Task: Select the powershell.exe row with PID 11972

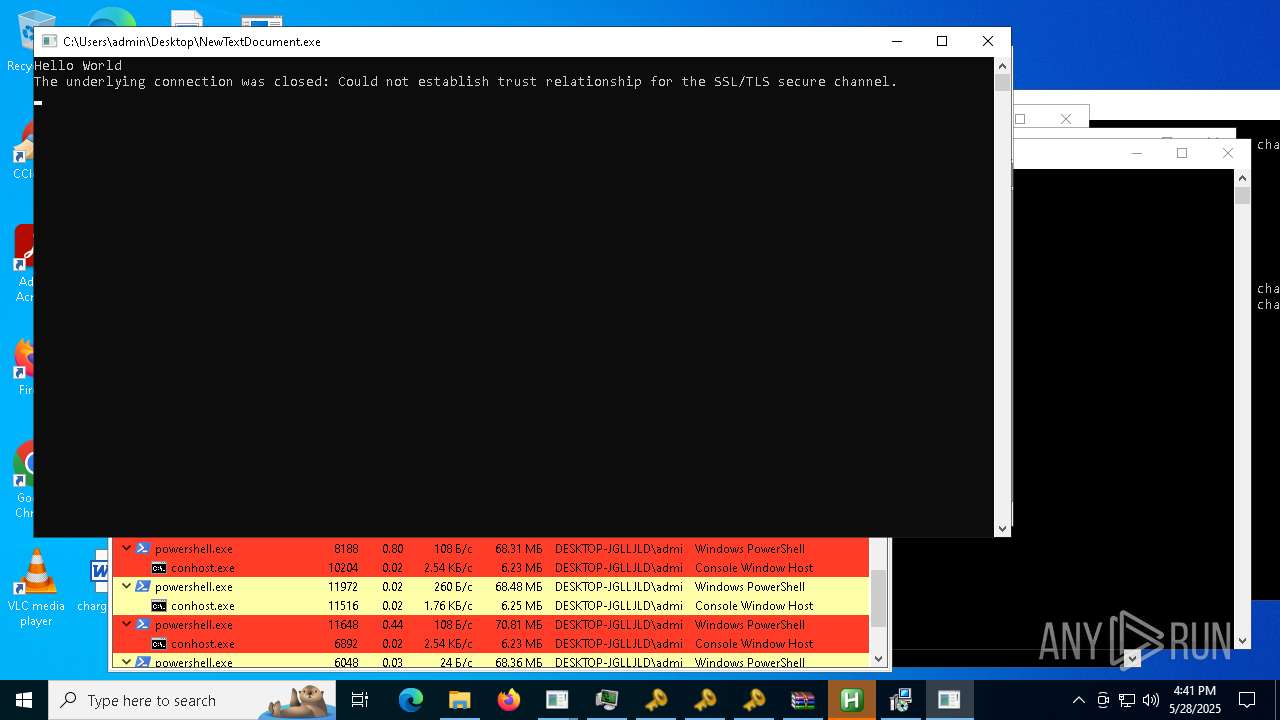Action: point(491,587)
